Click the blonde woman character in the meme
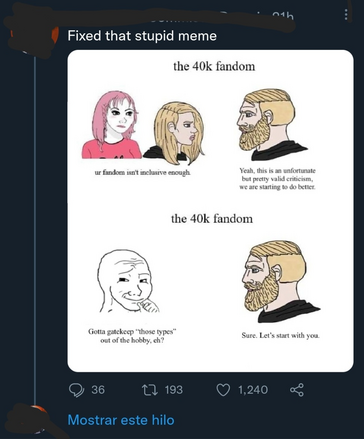The image size is (364, 439). [x=174, y=133]
